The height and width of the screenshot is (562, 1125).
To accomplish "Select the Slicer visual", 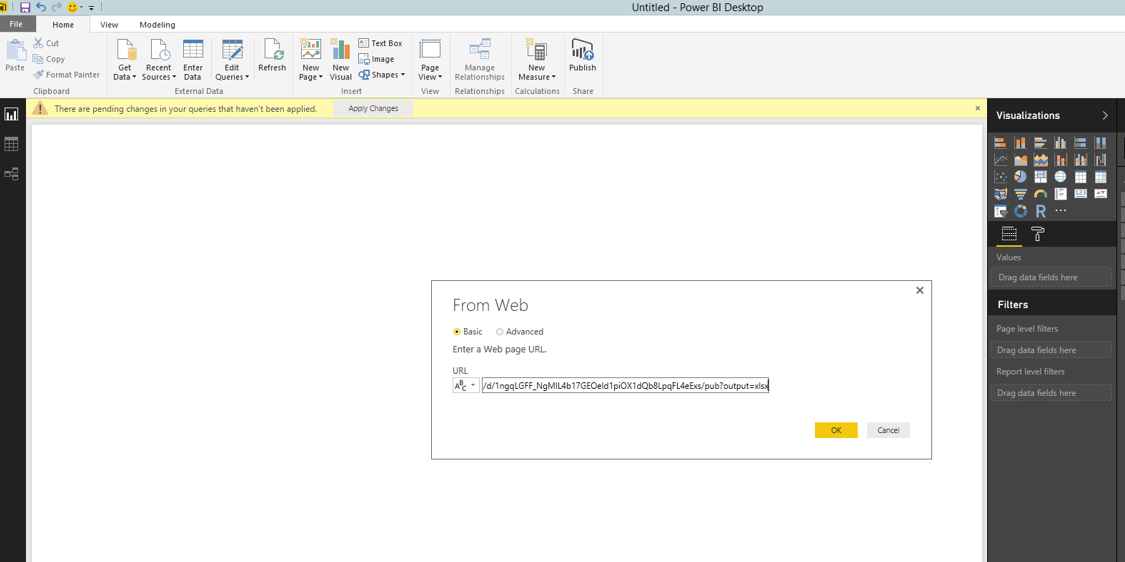I will tap(1000, 211).
